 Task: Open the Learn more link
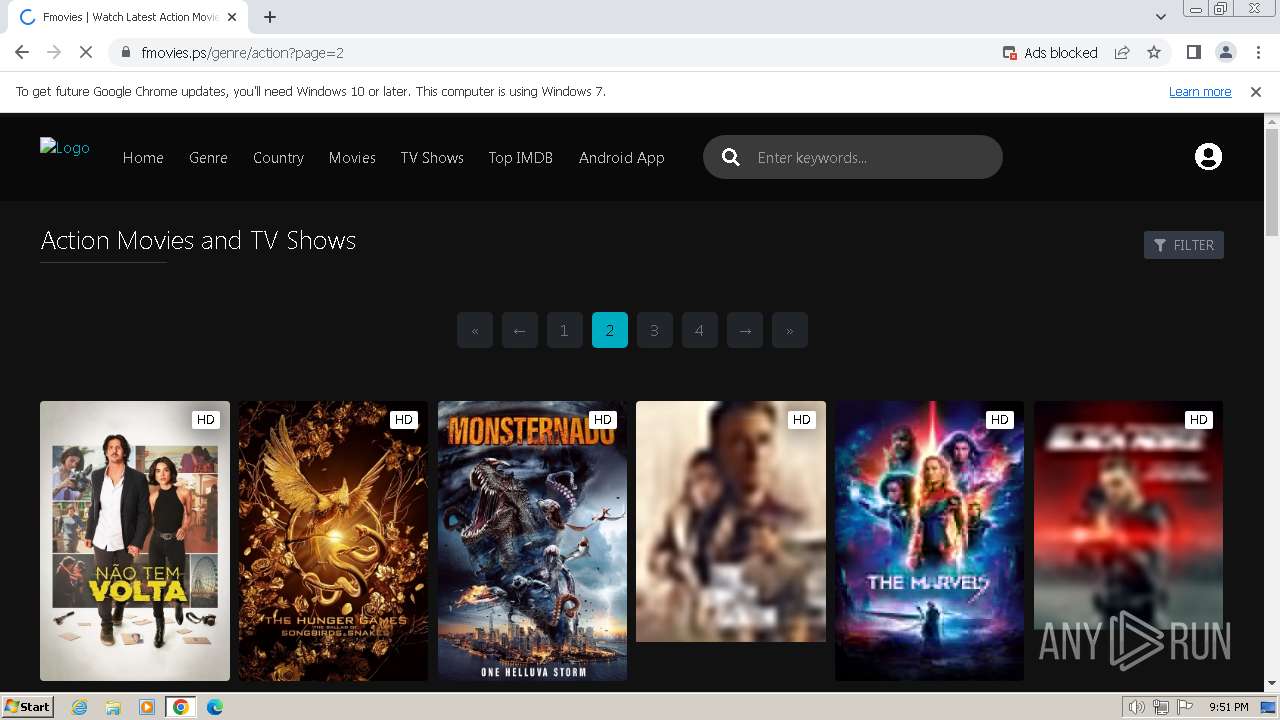coord(1200,92)
